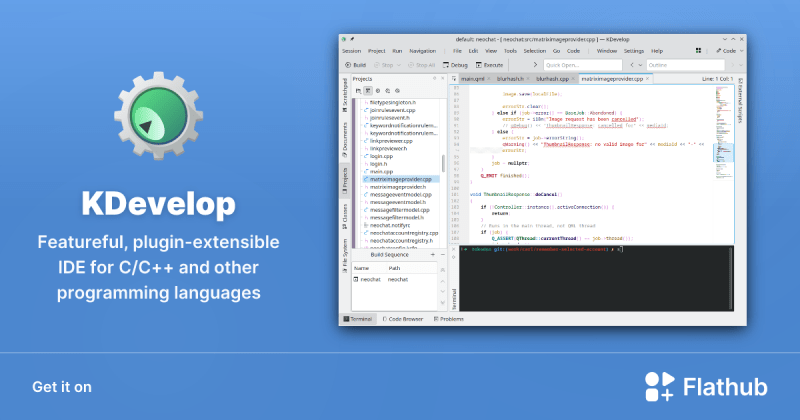Viewport: 800px width, 420px height.
Task: Click the Stop All toolbar button
Action: pos(421,65)
